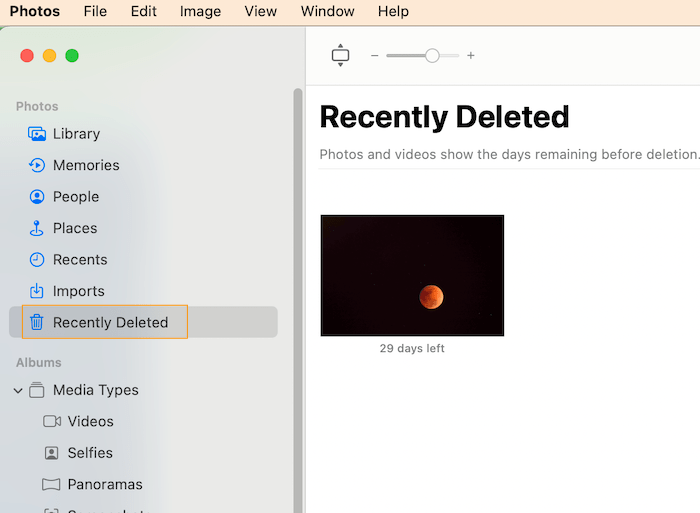Click the plus zoom in button

471,56
